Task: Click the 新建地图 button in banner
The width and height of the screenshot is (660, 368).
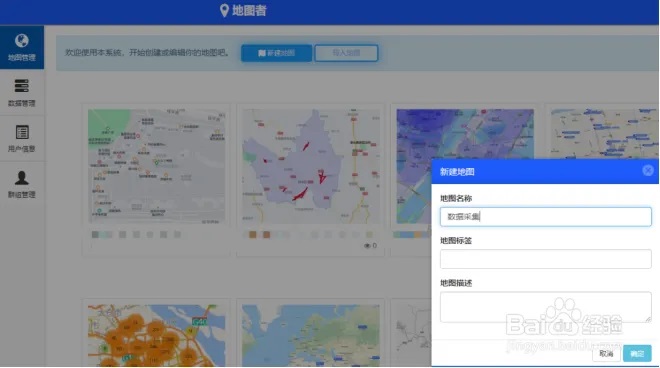Action: (x=277, y=53)
